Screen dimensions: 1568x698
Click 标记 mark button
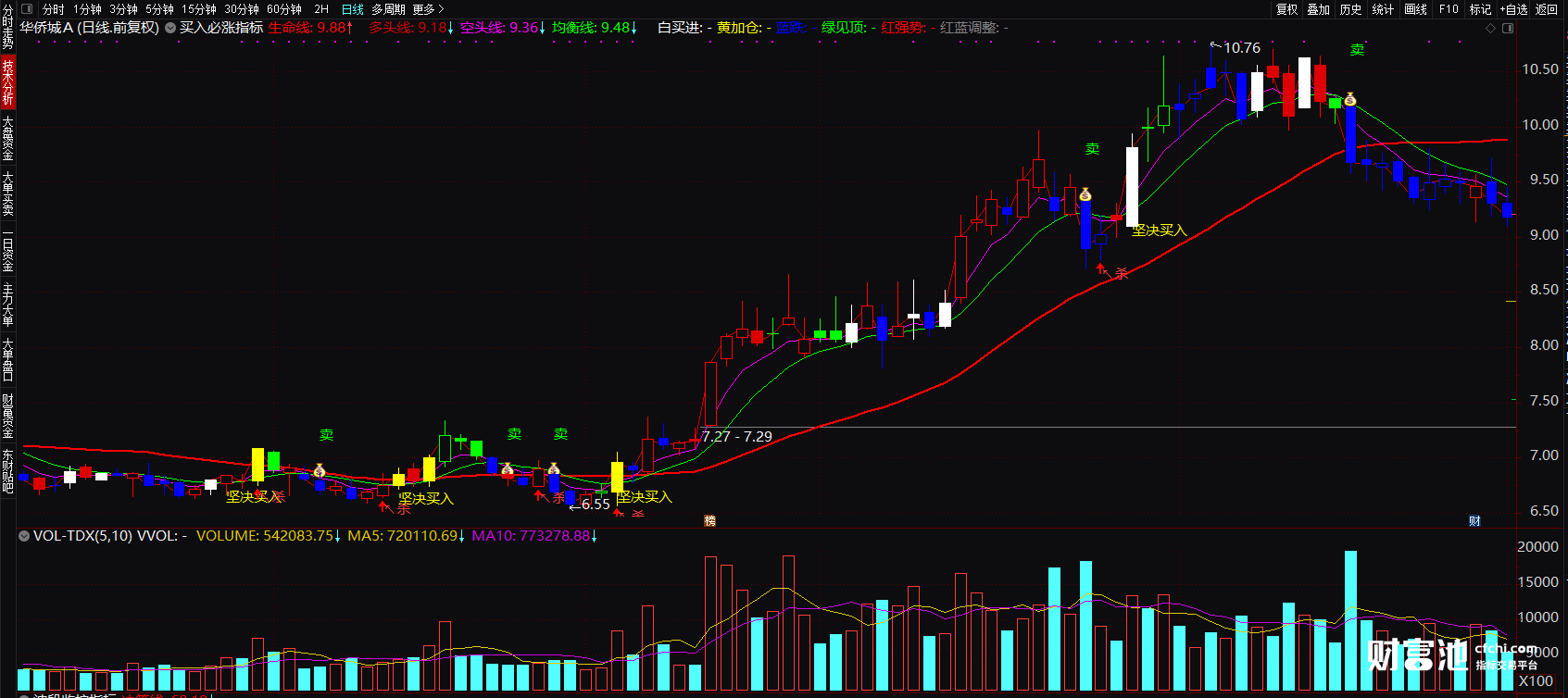[x=1480, y=9]
